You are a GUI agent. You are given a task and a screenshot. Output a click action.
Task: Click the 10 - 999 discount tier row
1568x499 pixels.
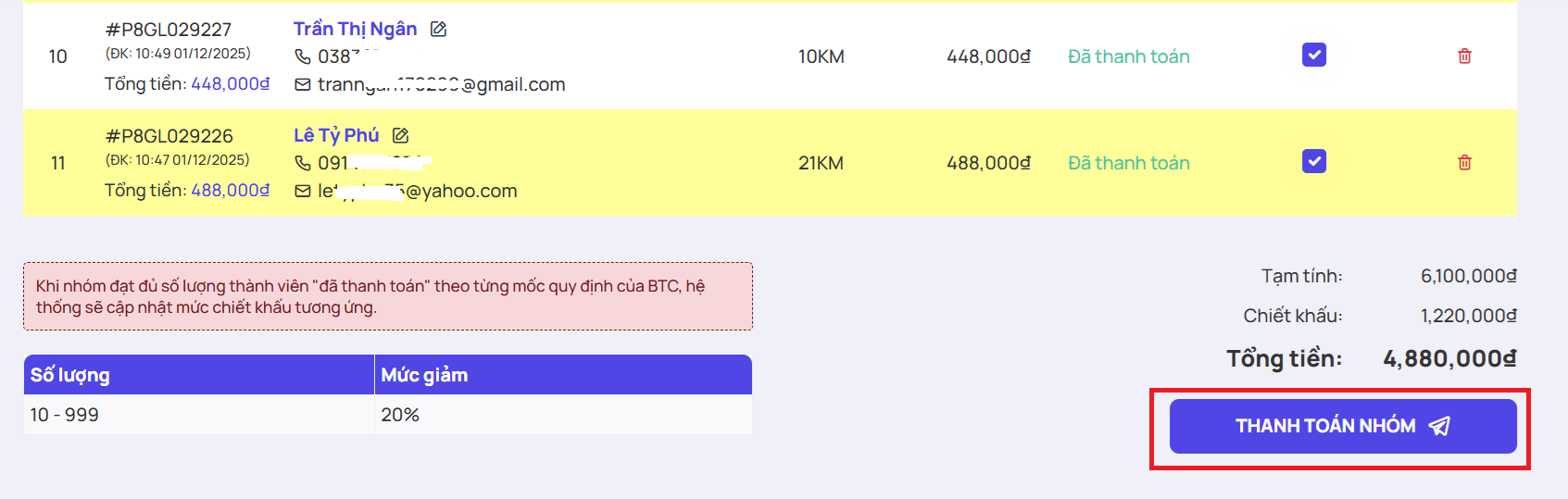coord(387,415)
